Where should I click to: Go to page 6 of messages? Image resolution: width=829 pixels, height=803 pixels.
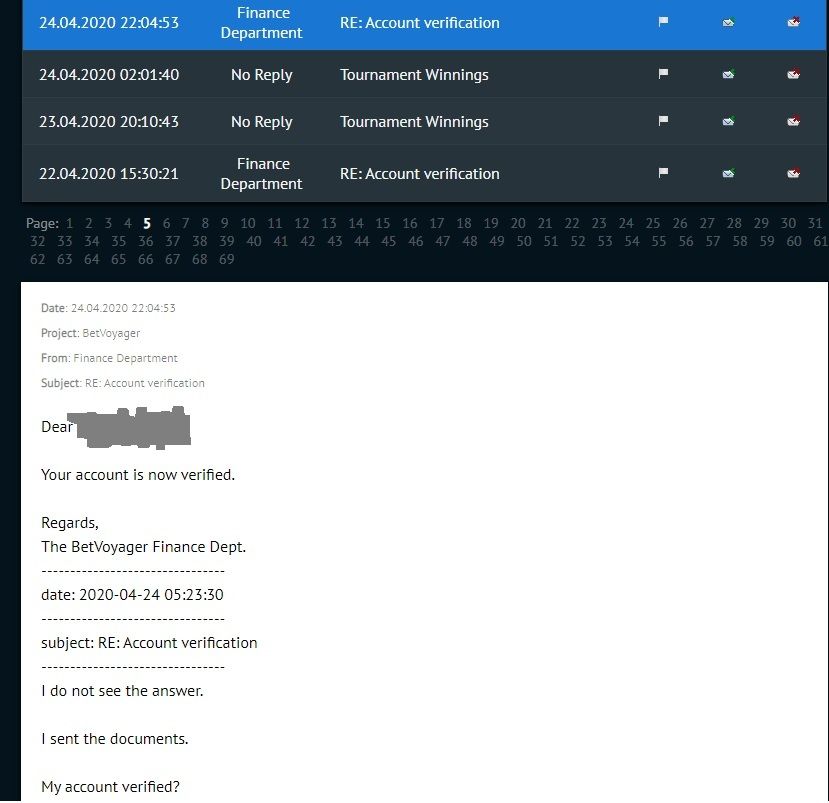167,223
